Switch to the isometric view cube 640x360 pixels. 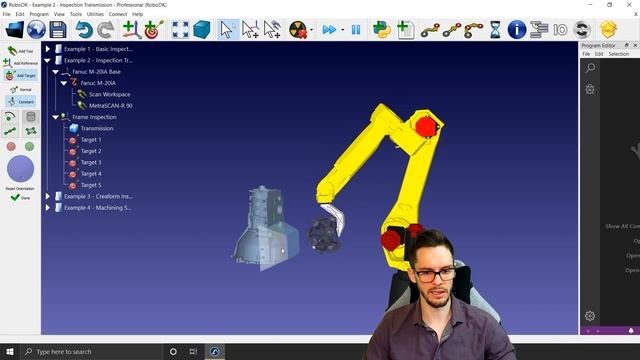coord(201,30)
